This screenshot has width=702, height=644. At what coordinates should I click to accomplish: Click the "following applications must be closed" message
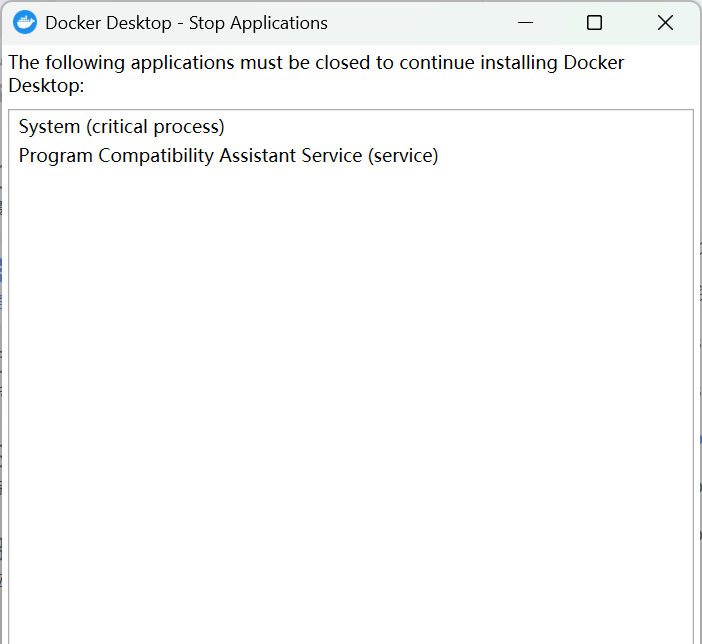click(250, 63)
